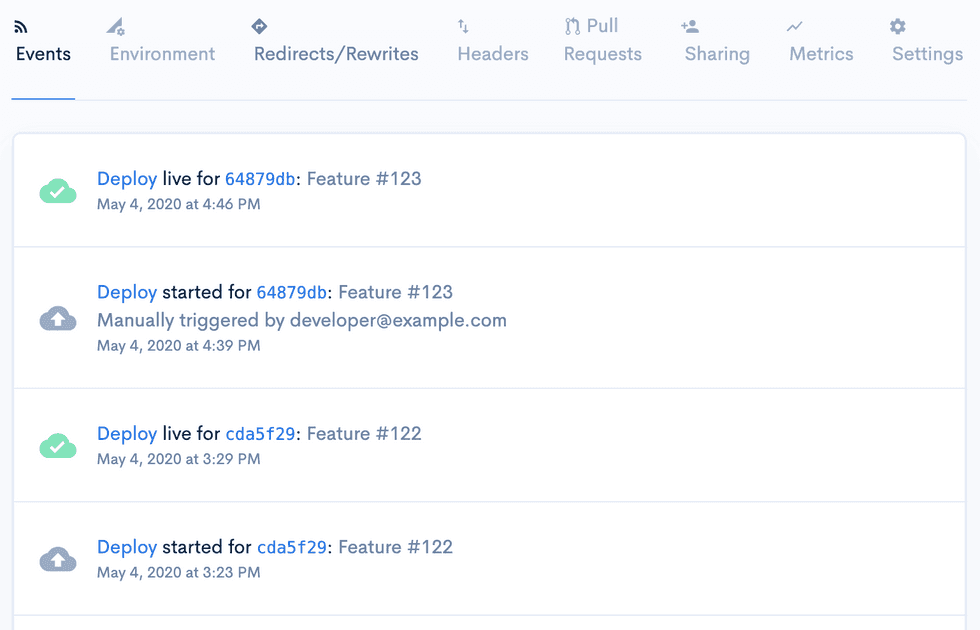980x630 pixels.
Task: Click green cloud icon for Feature #123 live deploy
Action: (x=58, y=191)
